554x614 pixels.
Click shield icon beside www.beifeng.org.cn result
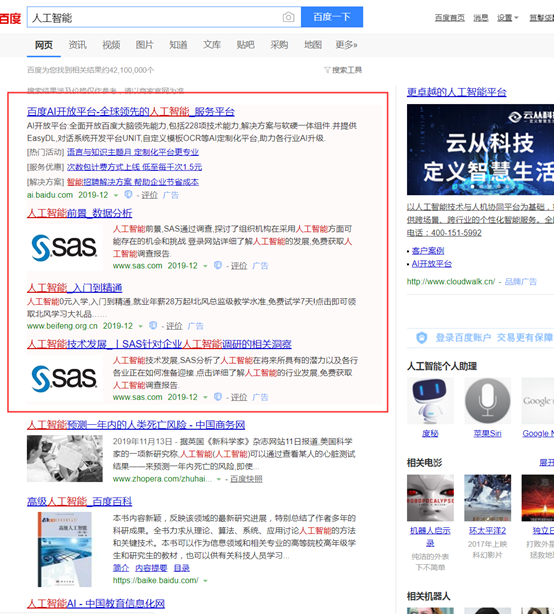153,326
